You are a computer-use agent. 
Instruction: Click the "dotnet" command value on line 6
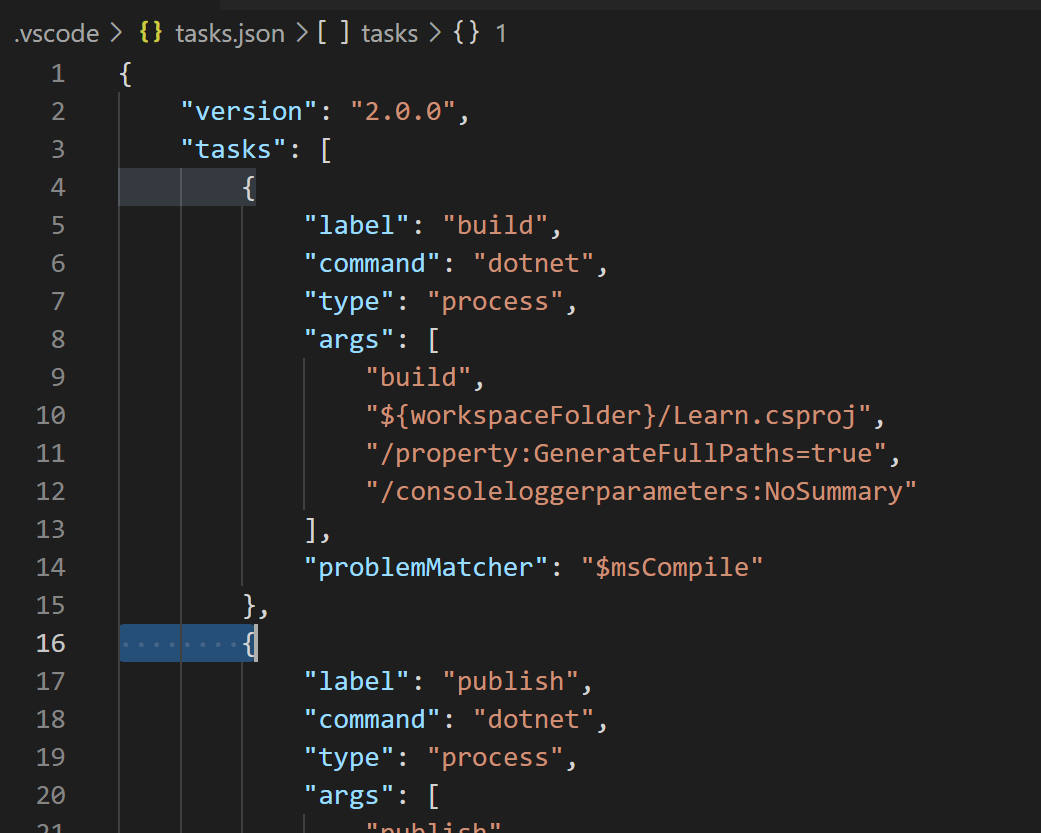pos(535,263)
